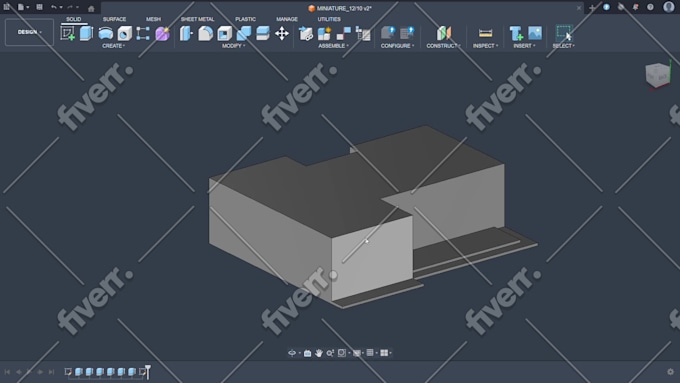
Task: Select the Shell tool
Action: point(225,33)
